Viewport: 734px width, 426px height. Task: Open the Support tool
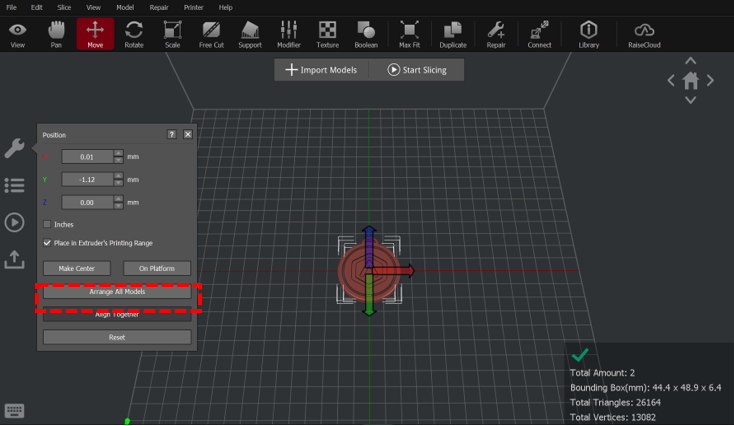250,33
